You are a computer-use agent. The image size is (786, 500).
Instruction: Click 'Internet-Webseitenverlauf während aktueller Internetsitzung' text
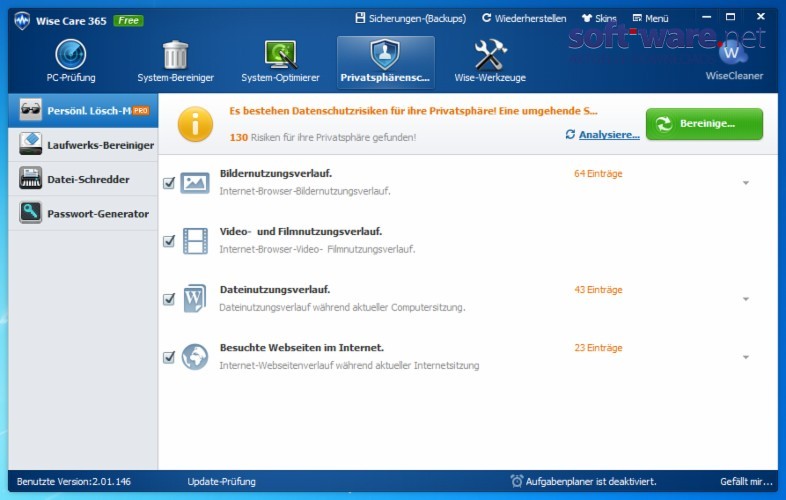tap(349, 366)
